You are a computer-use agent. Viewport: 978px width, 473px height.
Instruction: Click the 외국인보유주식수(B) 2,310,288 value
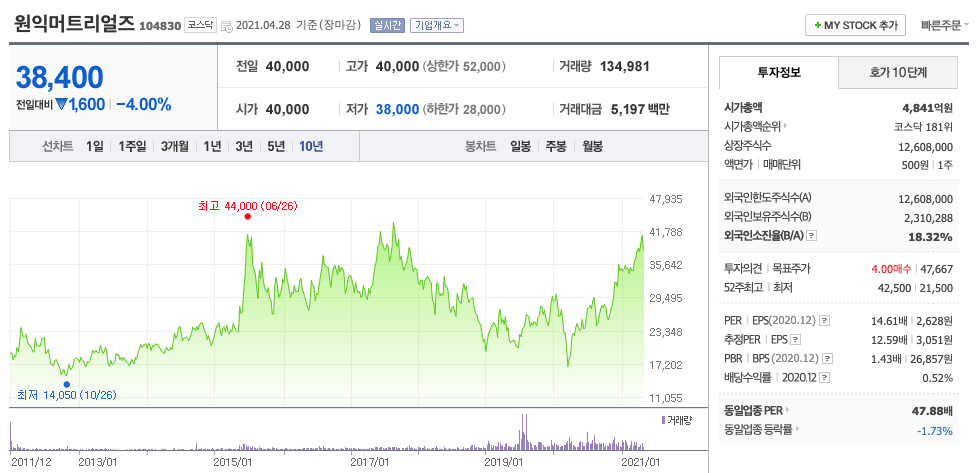pos(928,218)
